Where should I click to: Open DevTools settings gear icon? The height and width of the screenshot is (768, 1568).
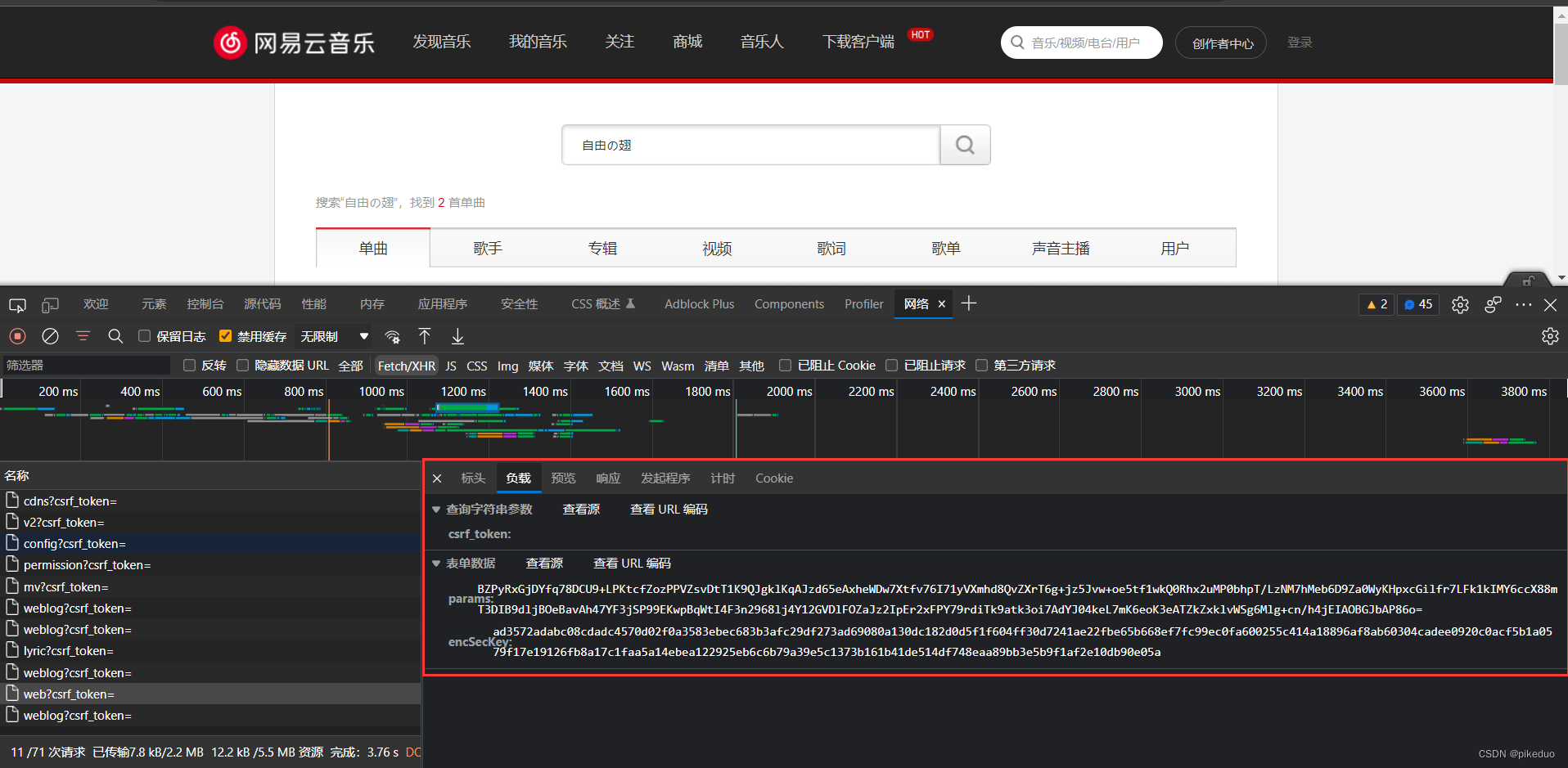tap(1460, 305)
